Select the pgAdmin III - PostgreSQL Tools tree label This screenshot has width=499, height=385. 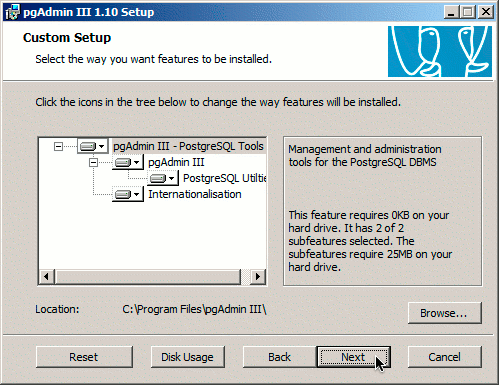point(188,146)
